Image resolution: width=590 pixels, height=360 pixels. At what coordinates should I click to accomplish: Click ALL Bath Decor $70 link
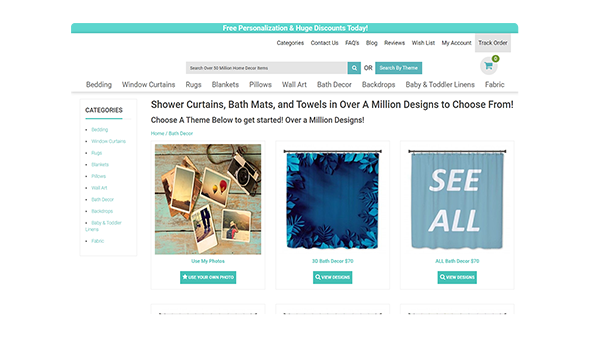457,261
